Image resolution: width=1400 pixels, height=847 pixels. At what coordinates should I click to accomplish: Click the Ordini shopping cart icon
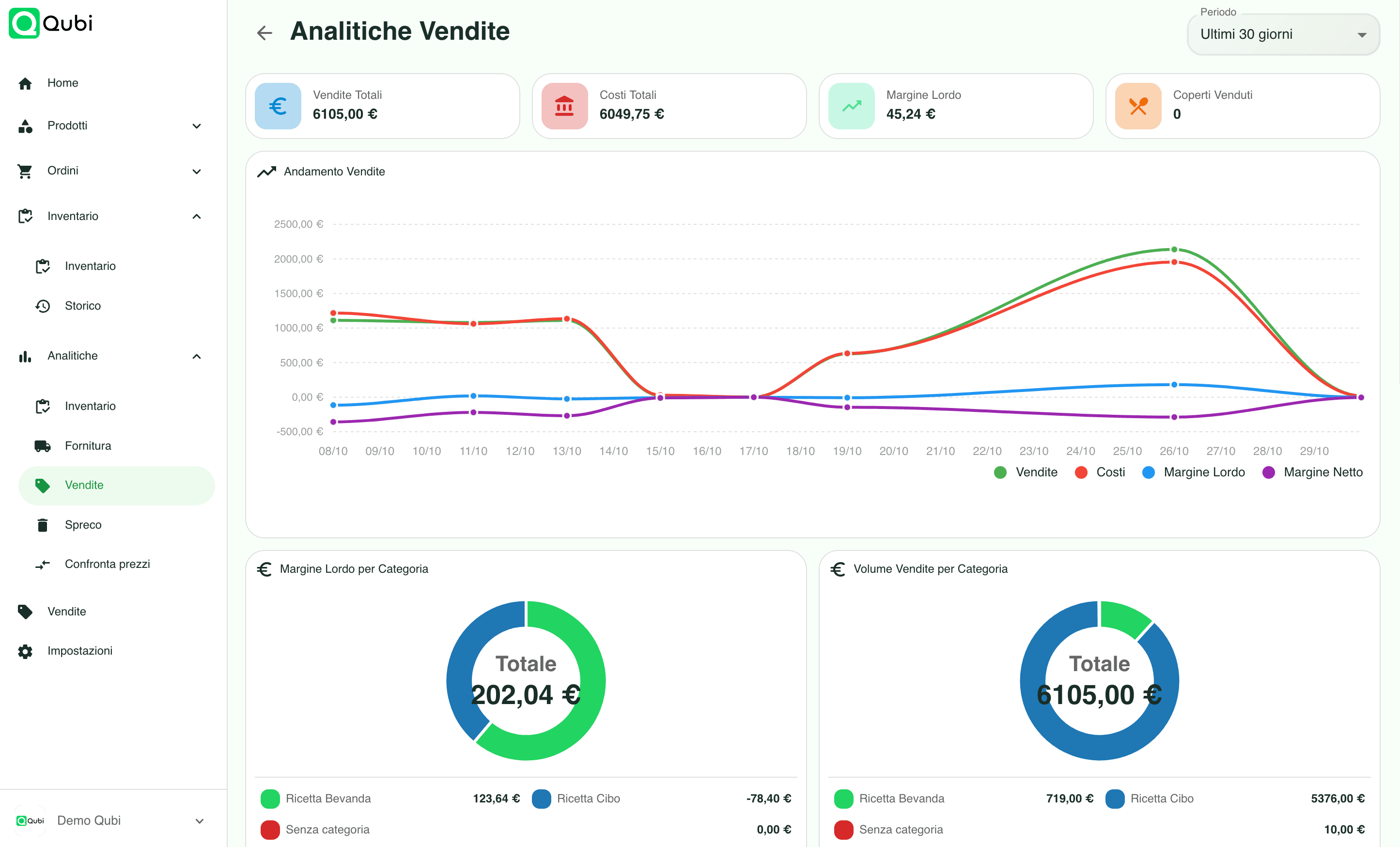pos(26,171)
